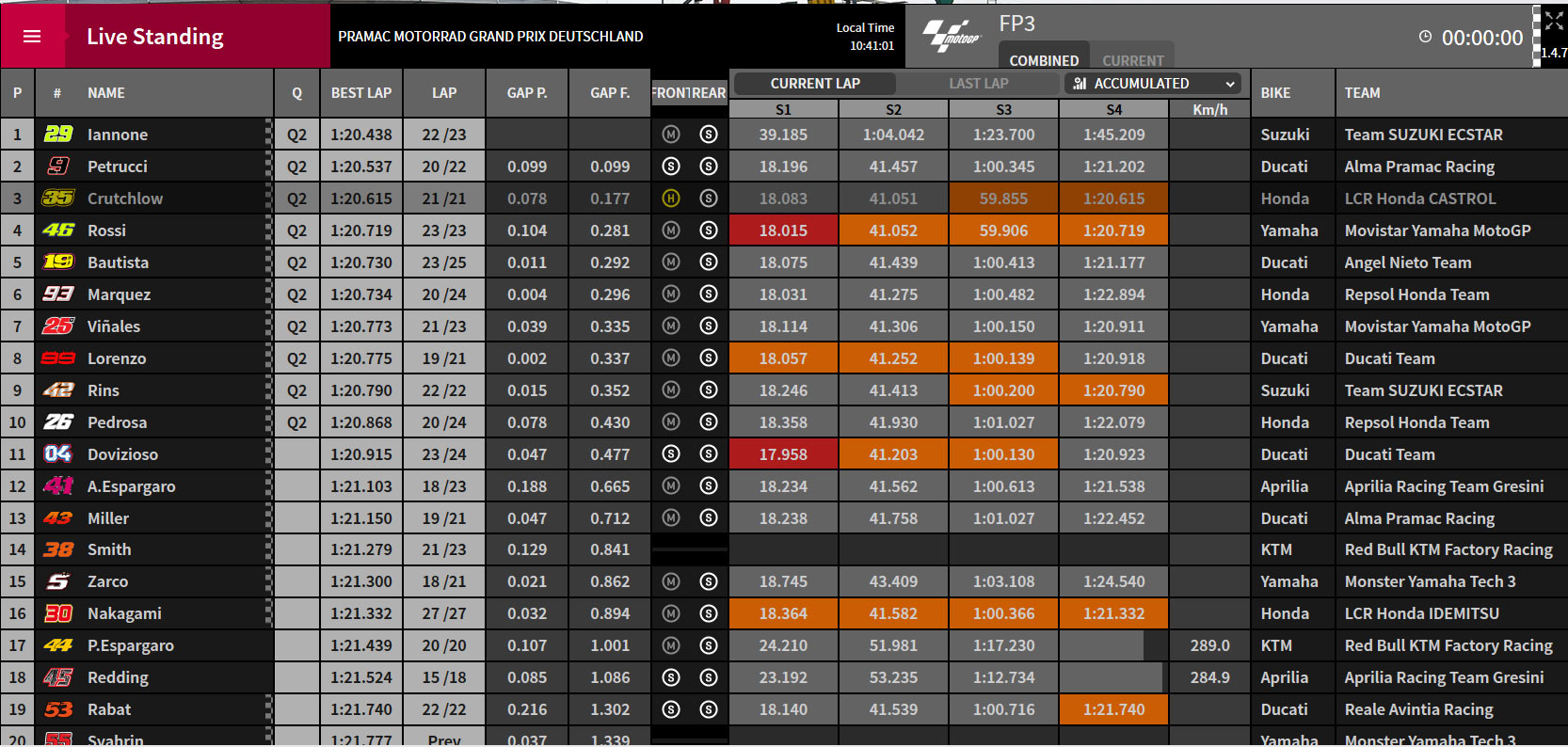Image resolution: width=1568 pixels, height=747 pixels.
Task: Click Rossi's number 46 badge
Action: [x=58, y=230]
